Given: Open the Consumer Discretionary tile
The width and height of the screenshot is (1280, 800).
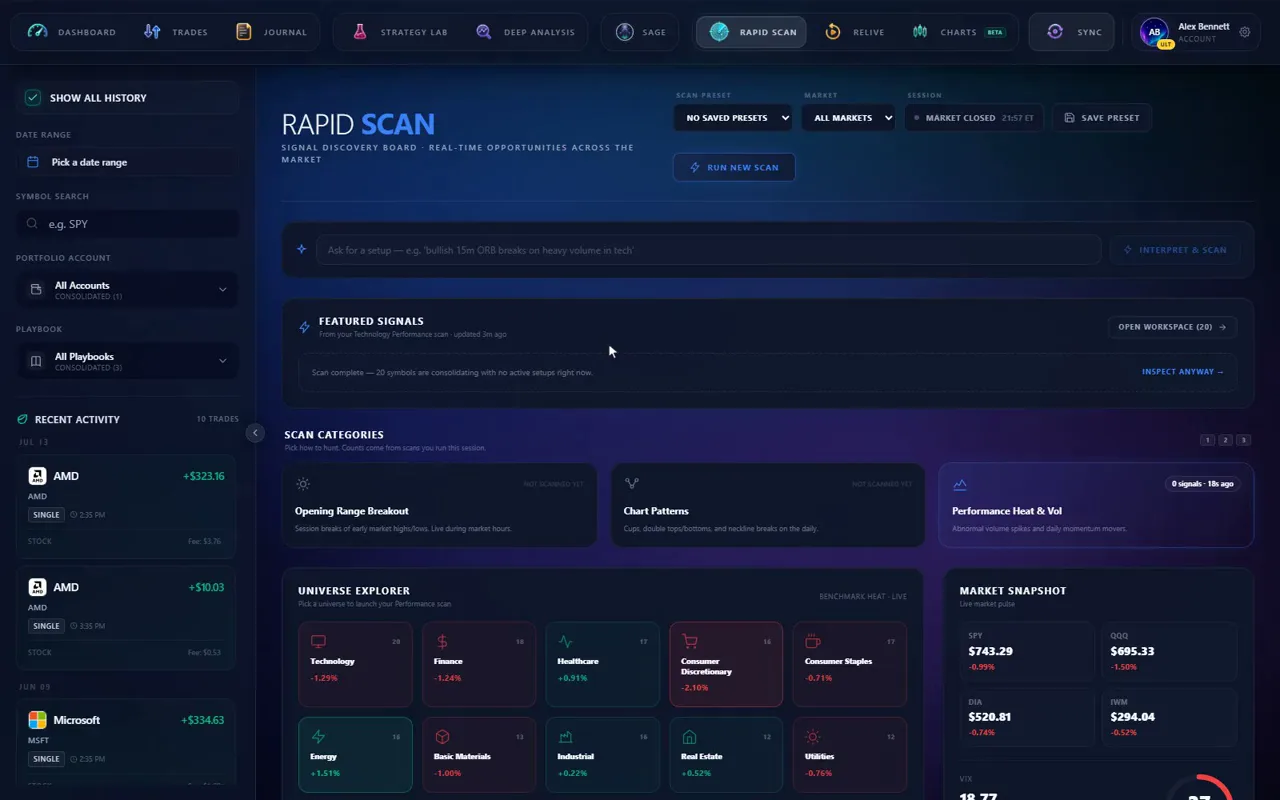Looking at the screenshot, I should click(x=726, y=665).
